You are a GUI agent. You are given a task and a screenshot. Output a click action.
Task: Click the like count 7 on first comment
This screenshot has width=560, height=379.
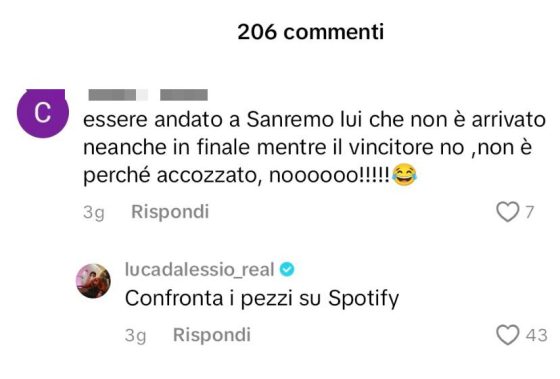(529, 212)
